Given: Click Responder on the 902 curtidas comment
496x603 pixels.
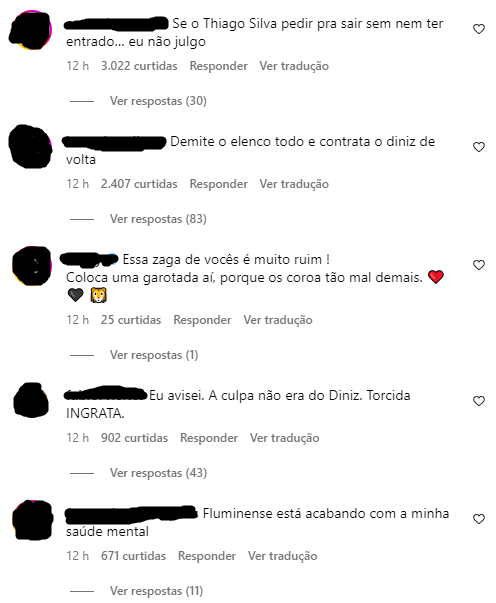Looking at the screenshot, I should click(x=209, y=438).
